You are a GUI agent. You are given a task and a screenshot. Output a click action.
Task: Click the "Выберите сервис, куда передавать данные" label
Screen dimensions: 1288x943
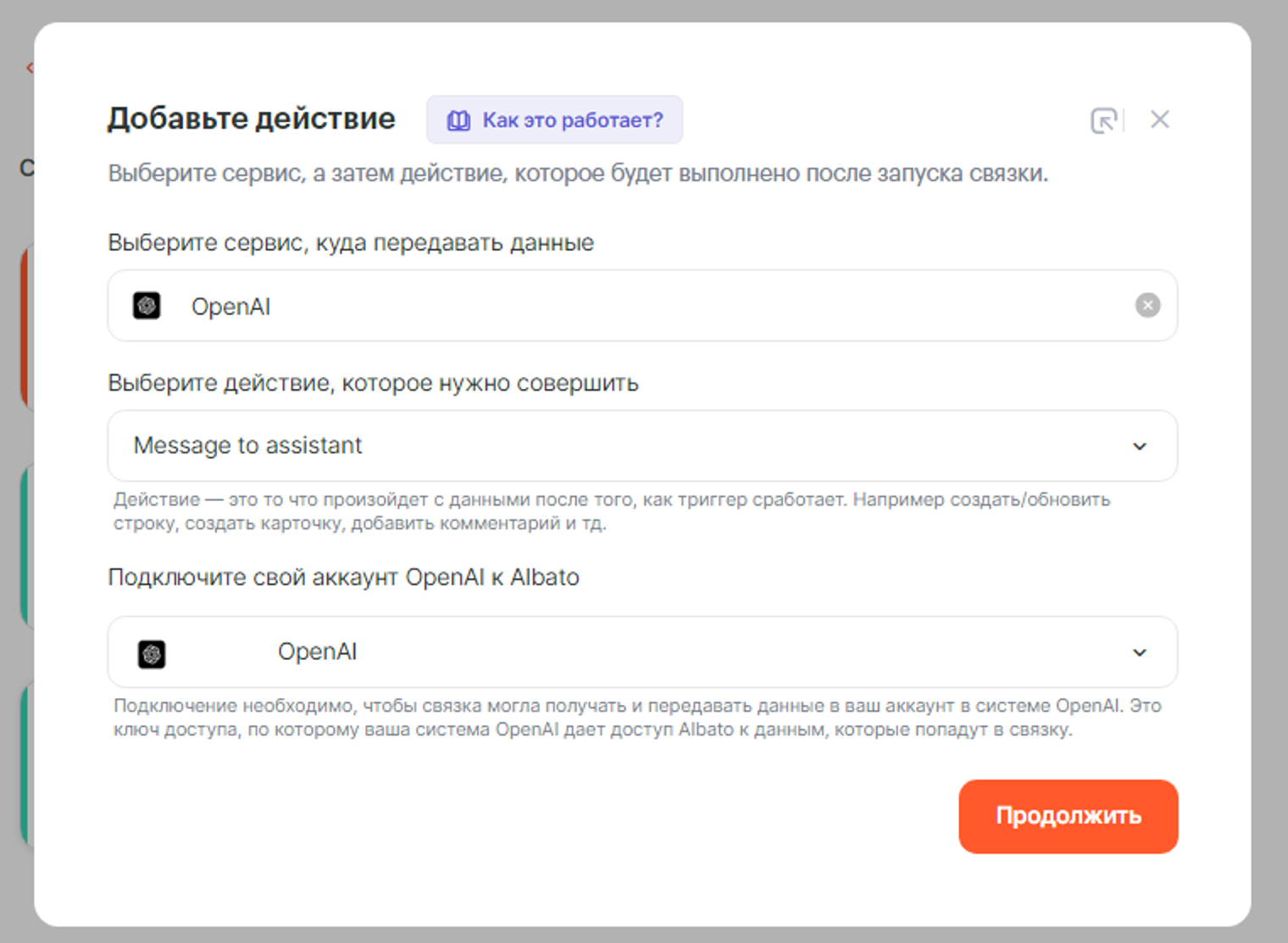pyautogui.click(x=351, y=243)
